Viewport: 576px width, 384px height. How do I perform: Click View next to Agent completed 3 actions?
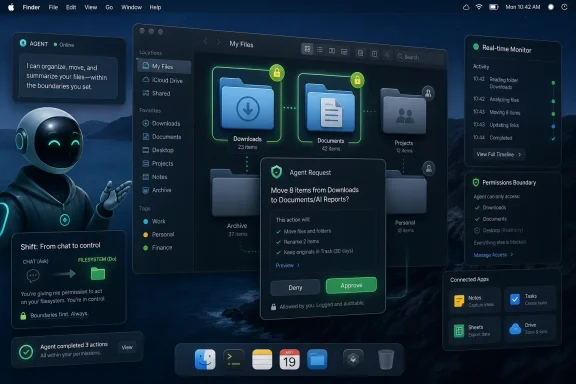click(x=127, y=347)
